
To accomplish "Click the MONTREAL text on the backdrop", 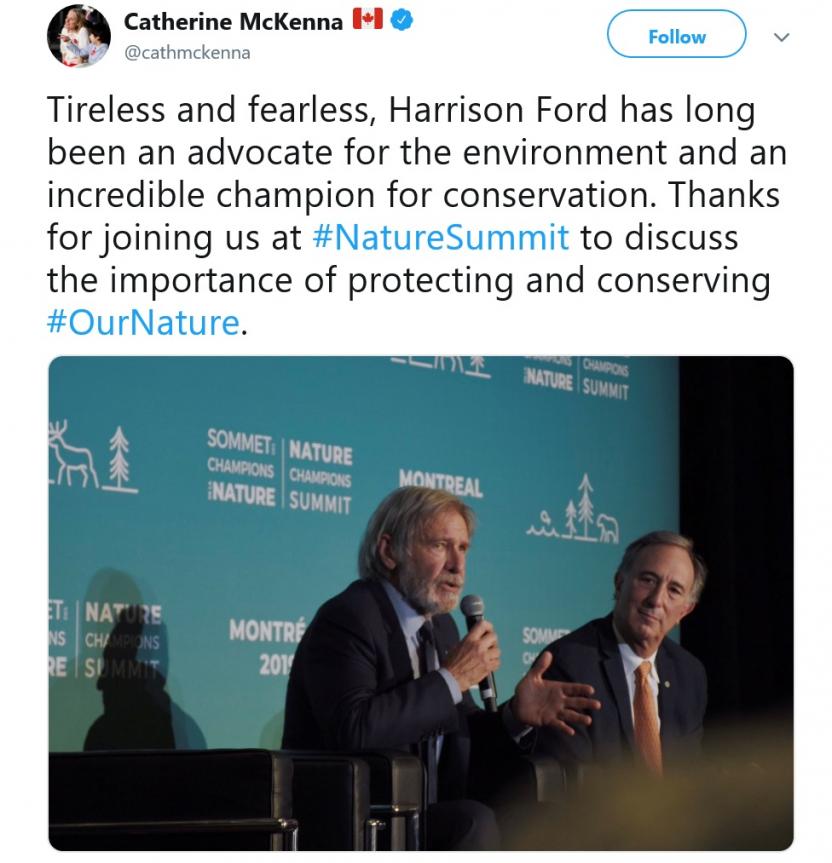I will click(440, 483).
